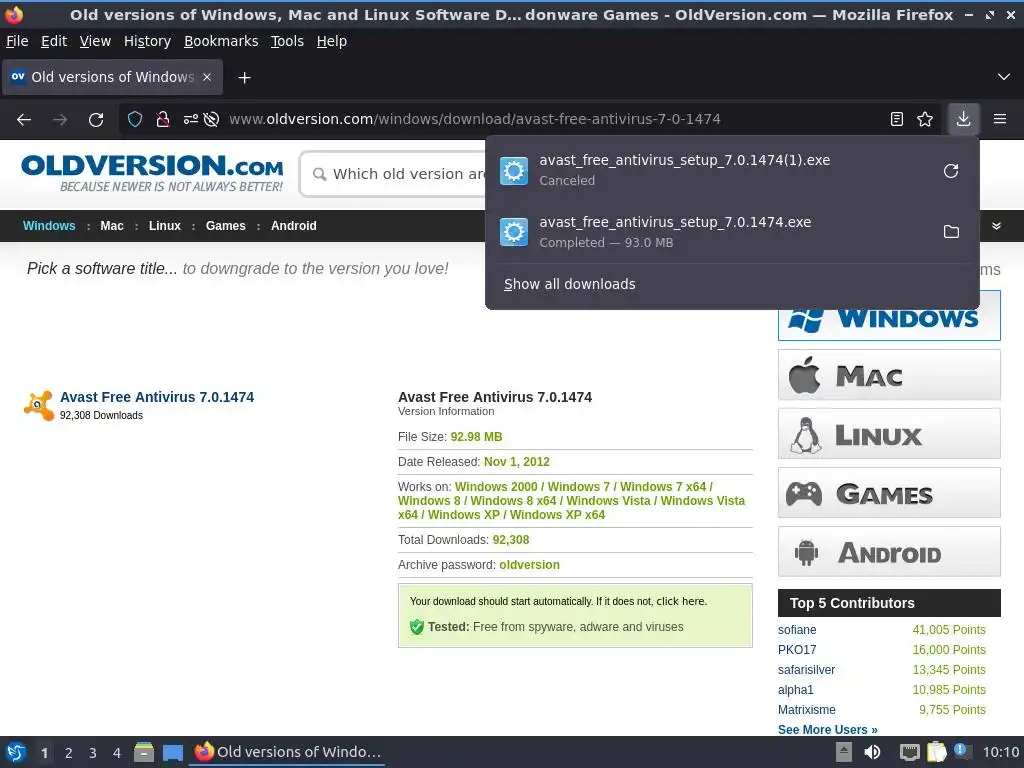
Task: Click the MAC platform sidebar button
Action: point(889,375)
